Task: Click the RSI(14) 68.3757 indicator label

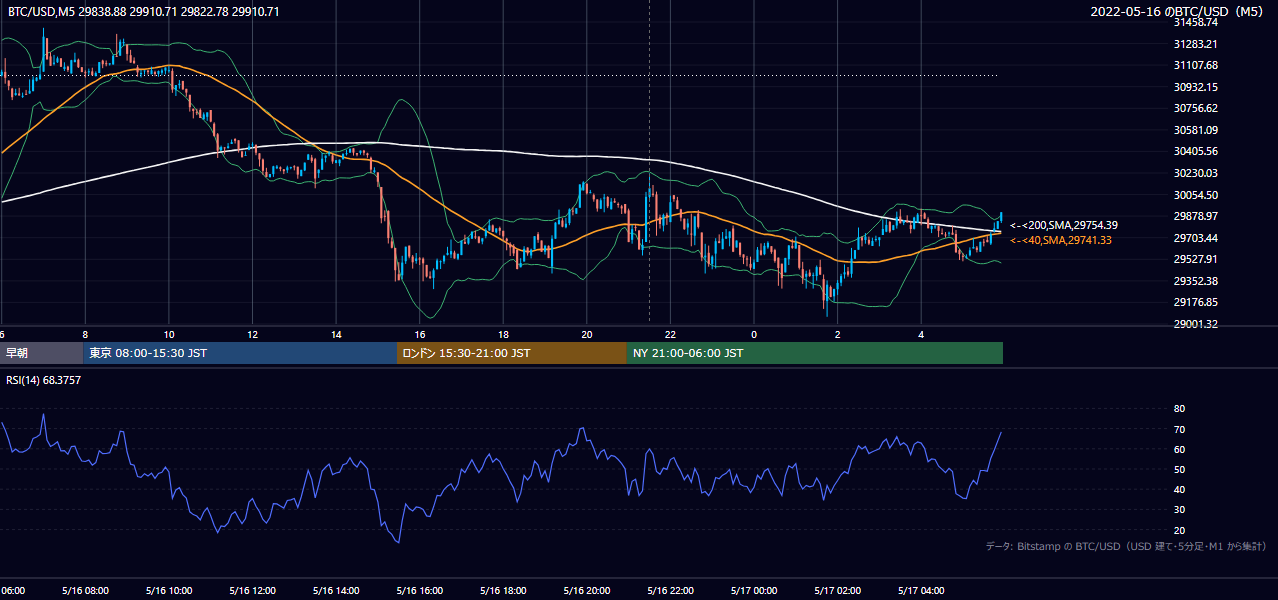Action: (x=44, y=380)
